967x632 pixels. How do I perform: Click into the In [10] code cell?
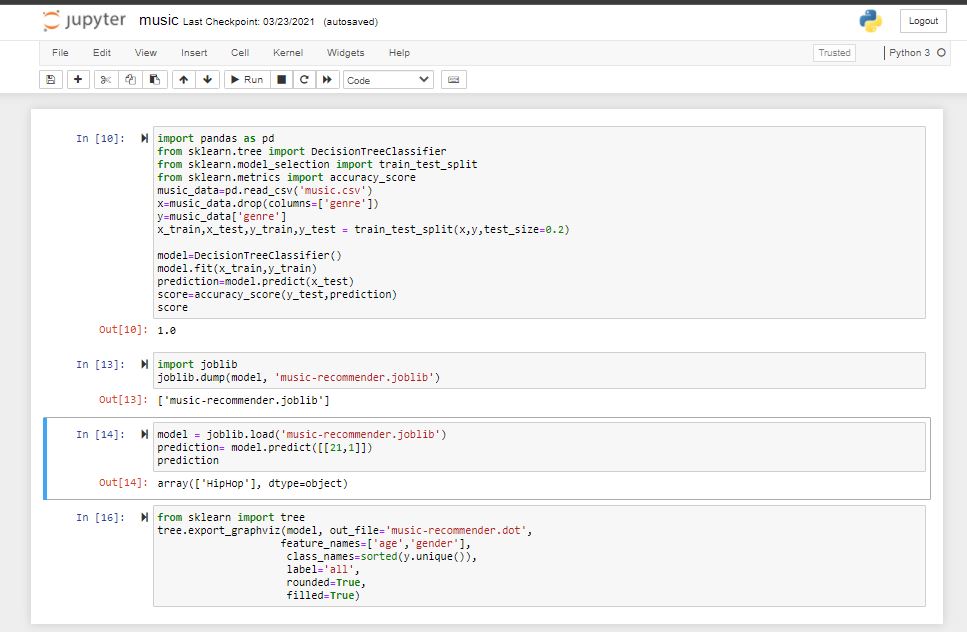click(x=539, y=223)
